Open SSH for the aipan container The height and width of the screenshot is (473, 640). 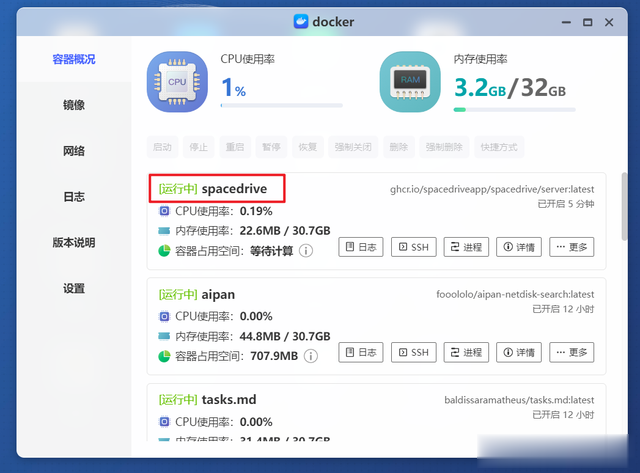(x=413, y=352)
